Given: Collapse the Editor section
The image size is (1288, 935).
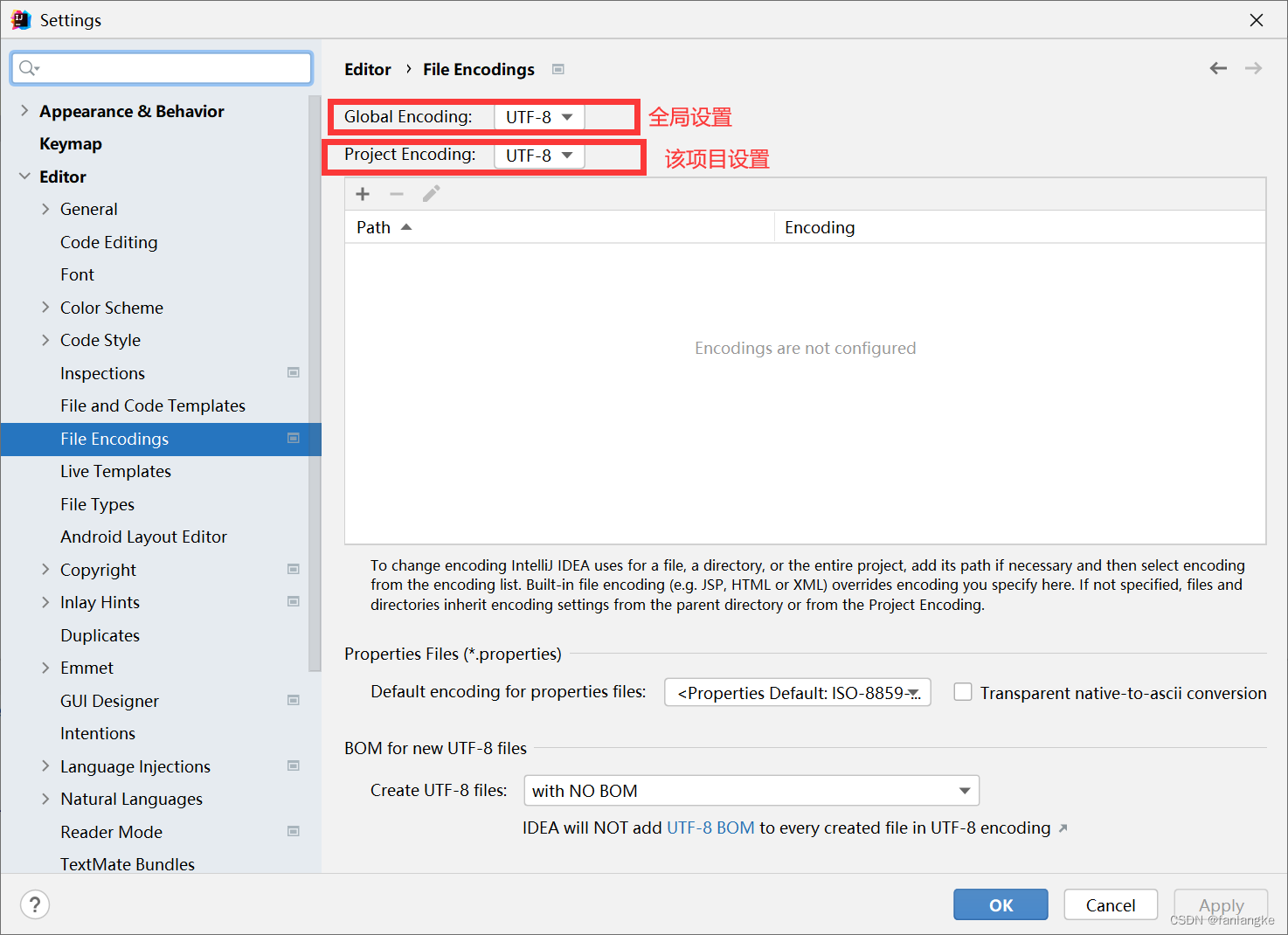Looking at the screenshot, I should [24, 176].
